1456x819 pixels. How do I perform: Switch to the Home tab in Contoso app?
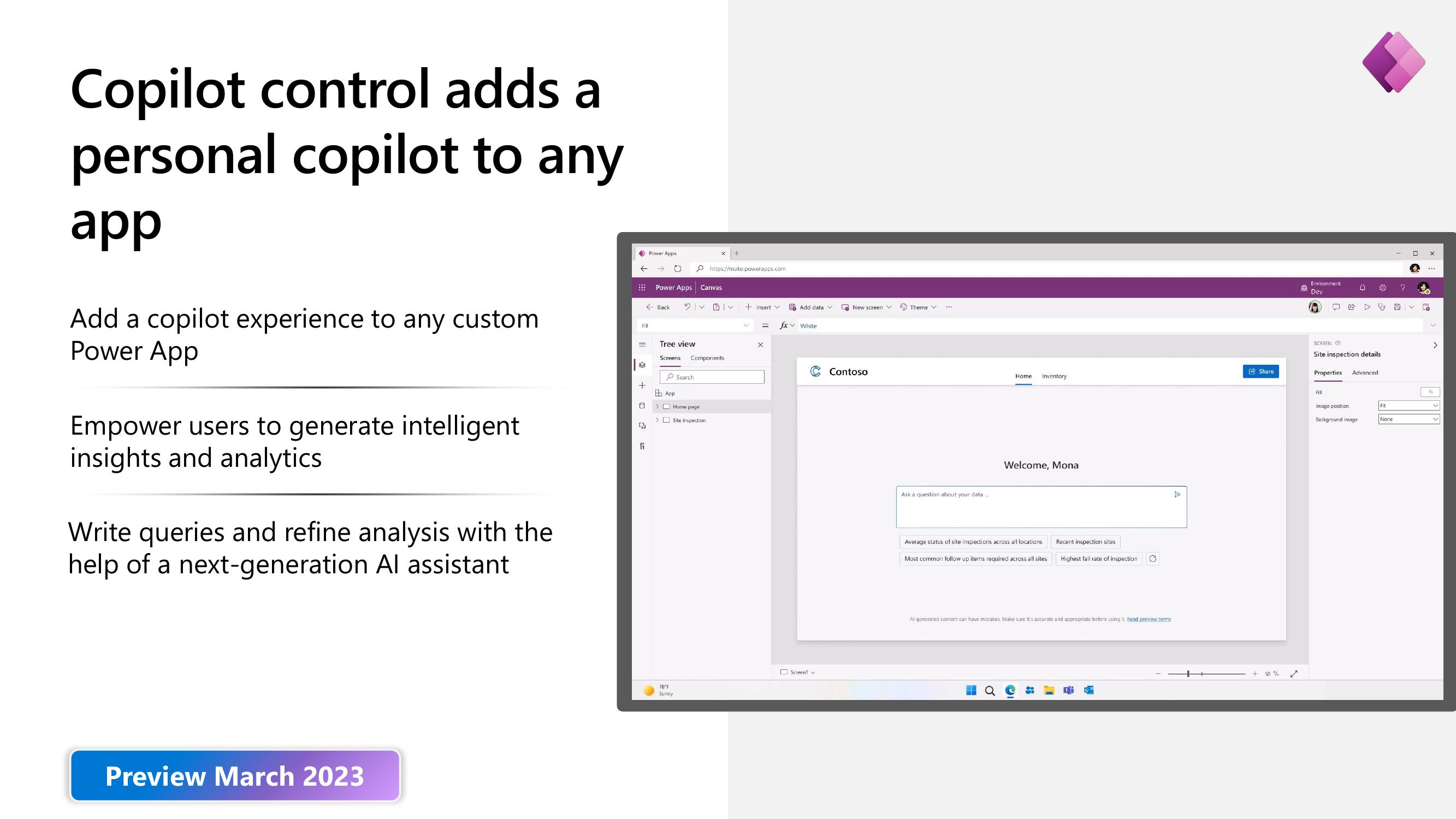[x=1023, y=376]
